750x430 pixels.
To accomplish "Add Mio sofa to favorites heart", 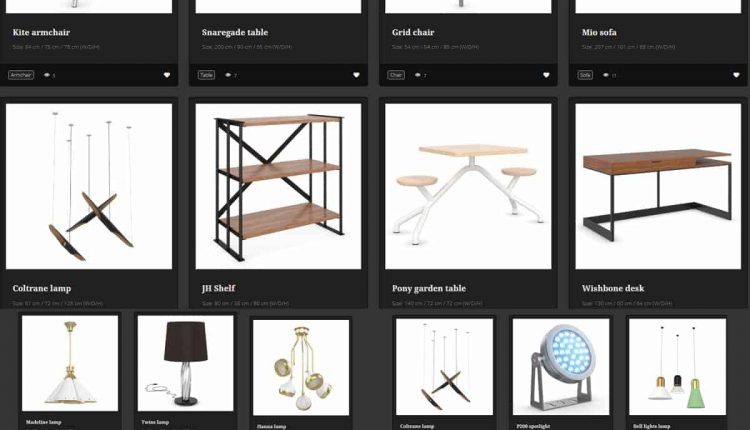I will 736,75.
